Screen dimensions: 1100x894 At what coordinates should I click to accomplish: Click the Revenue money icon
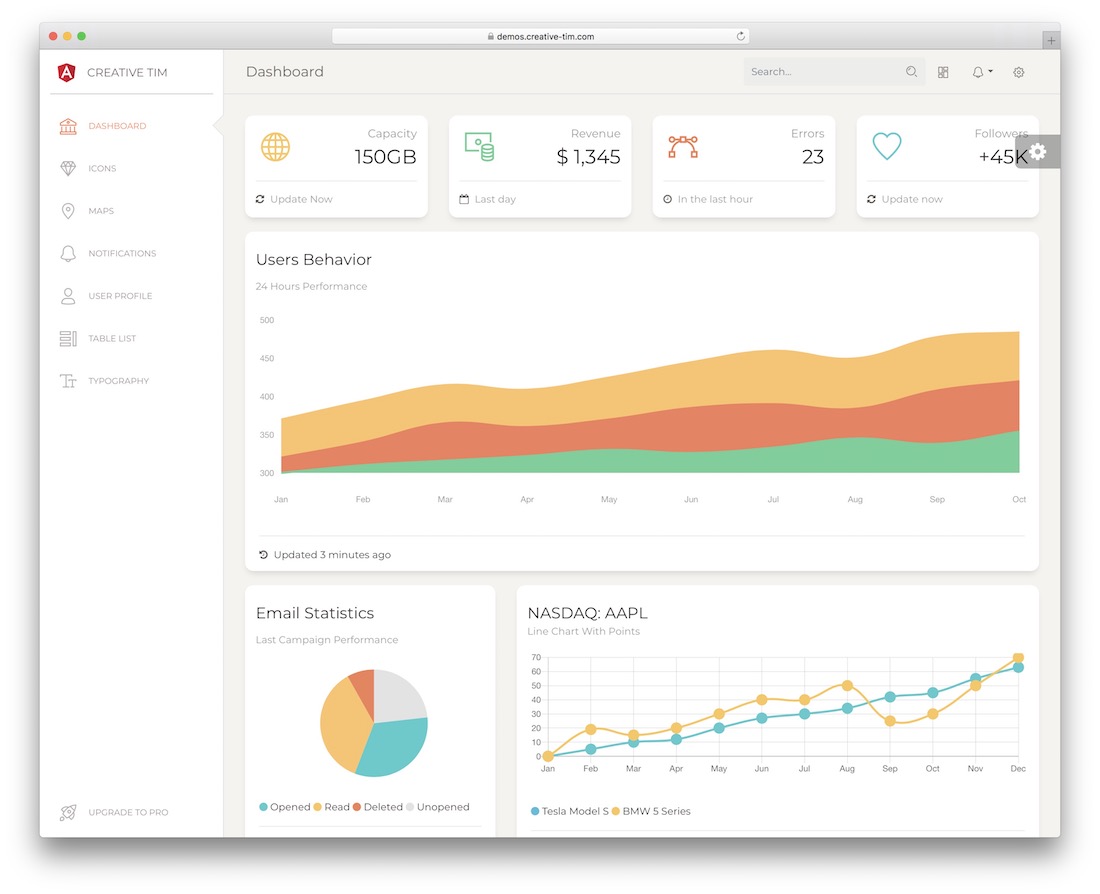479,147
